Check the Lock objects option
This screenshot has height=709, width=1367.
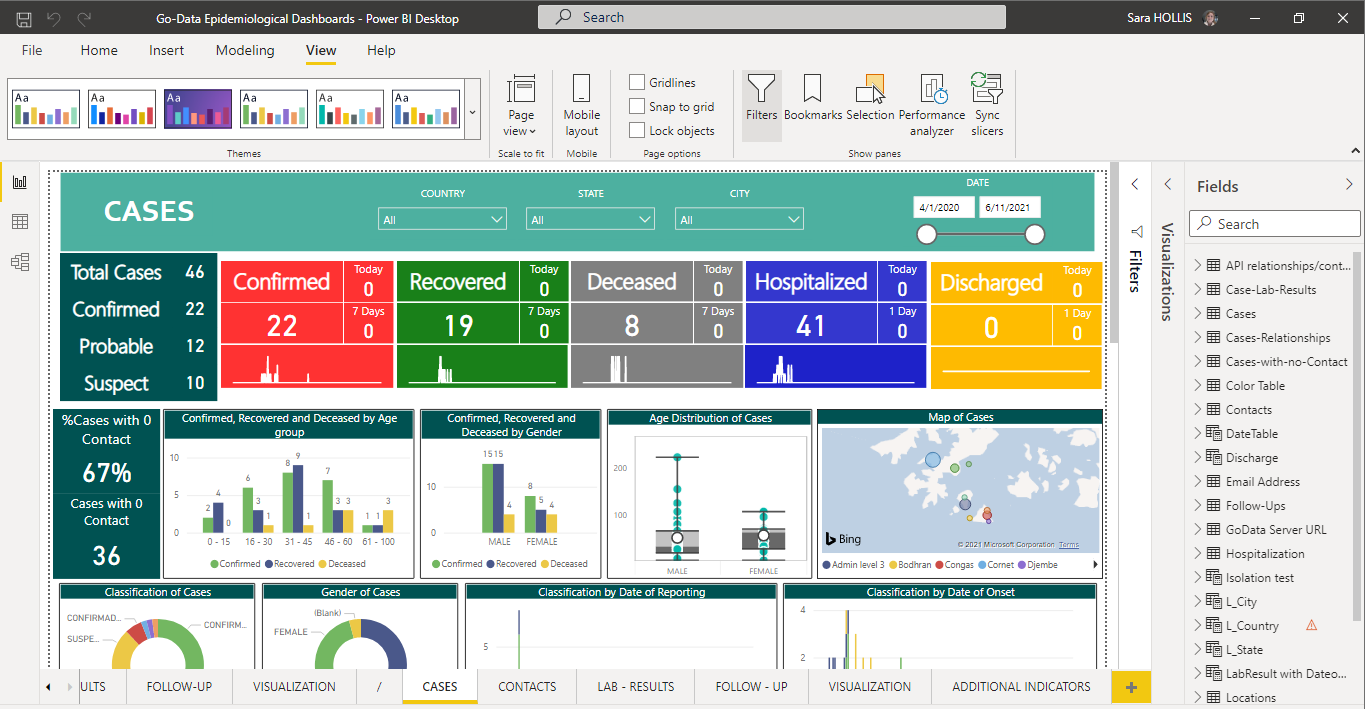pos(637,131)
